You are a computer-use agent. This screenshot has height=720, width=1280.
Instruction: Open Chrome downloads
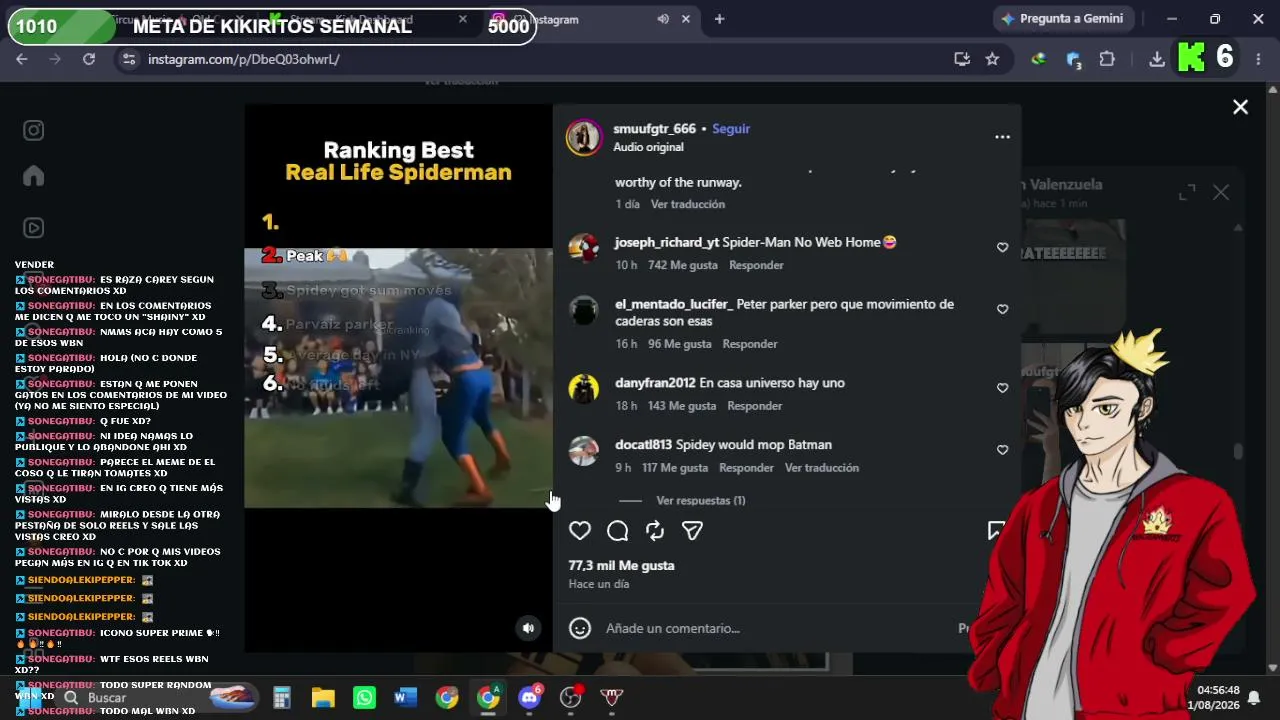tap(1157, 59)
